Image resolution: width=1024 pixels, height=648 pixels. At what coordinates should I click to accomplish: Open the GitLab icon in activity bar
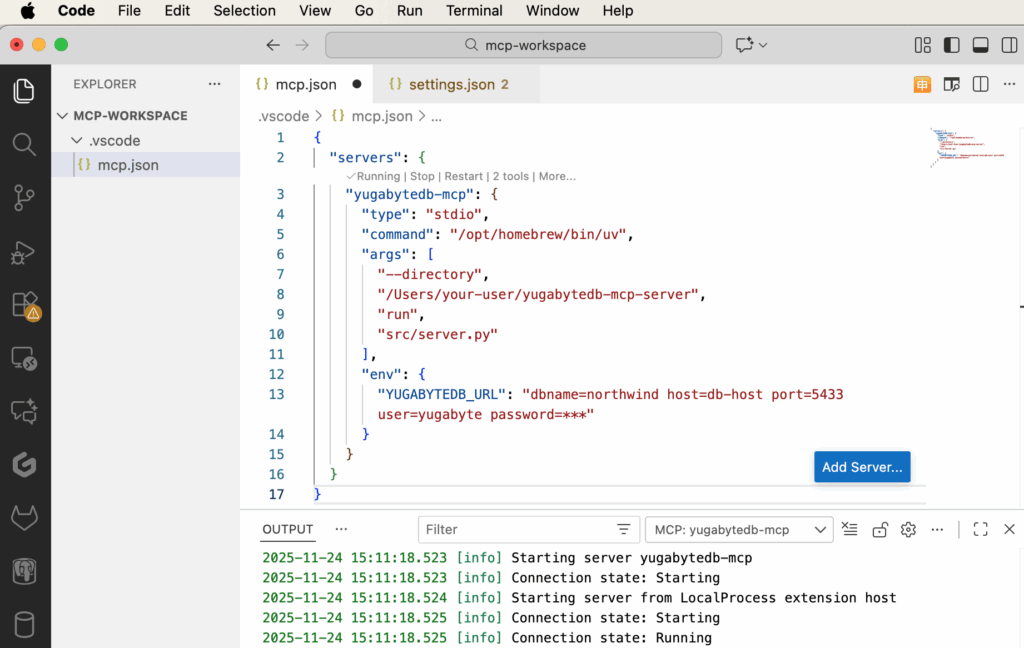point(24,518)
